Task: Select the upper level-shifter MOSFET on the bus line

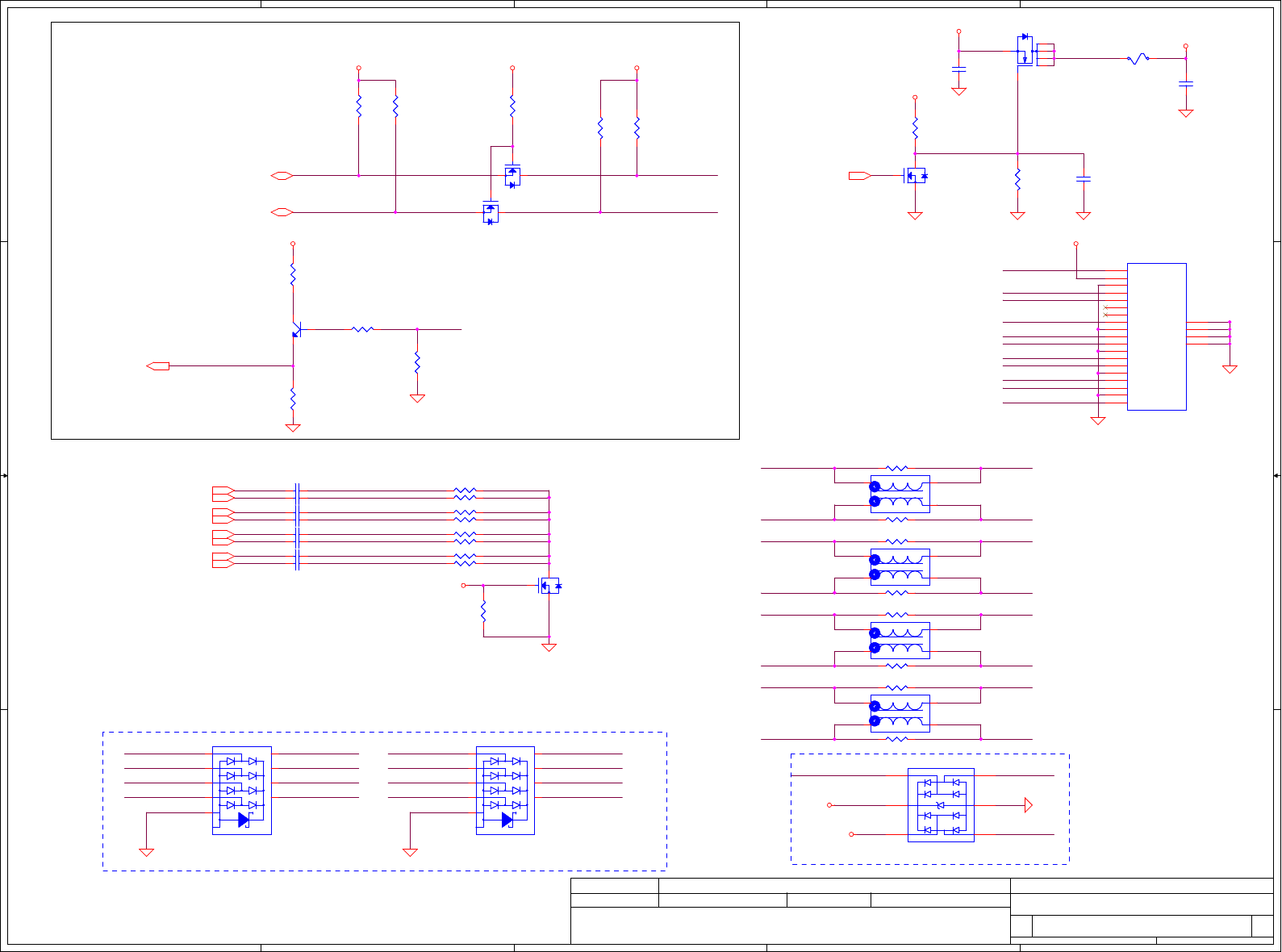Action: [x=512, y=175]
